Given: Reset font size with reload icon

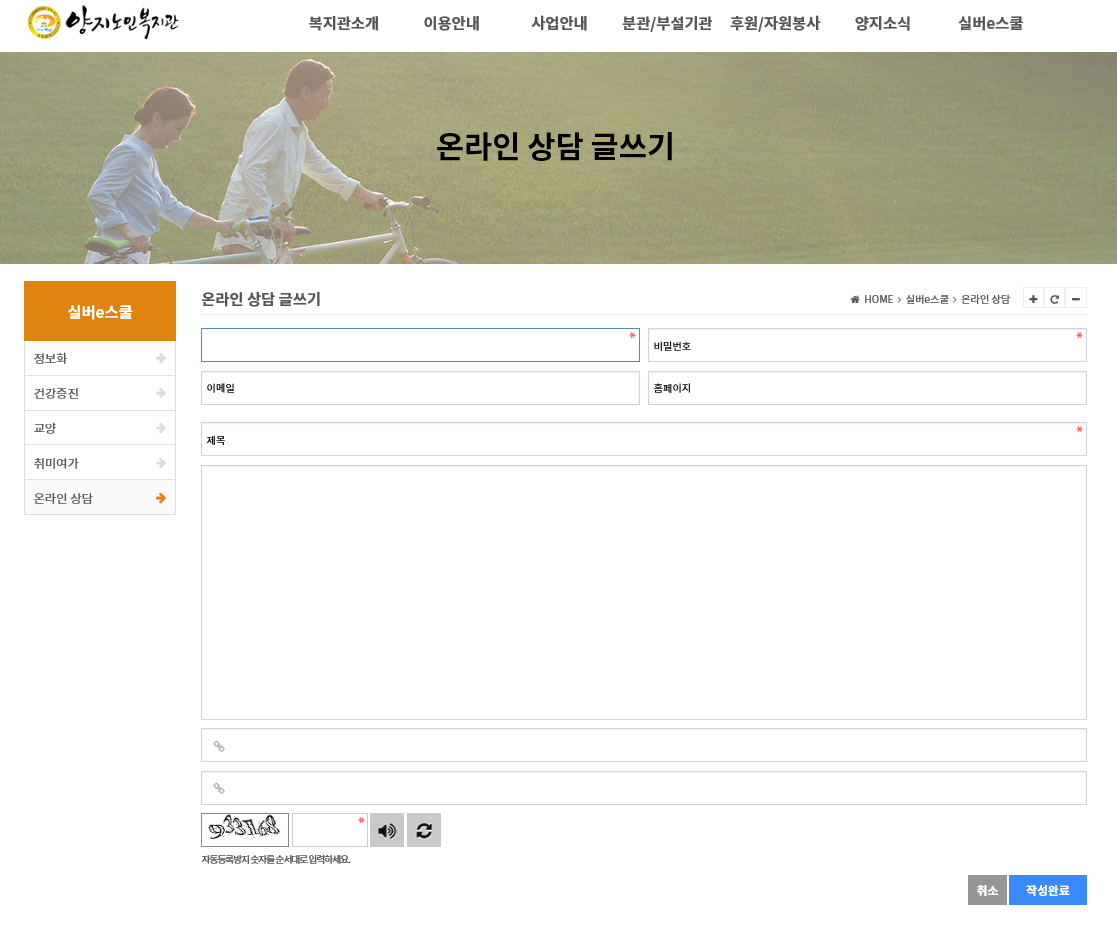Looking at the screenshot, I should (x=1054, y=299).
